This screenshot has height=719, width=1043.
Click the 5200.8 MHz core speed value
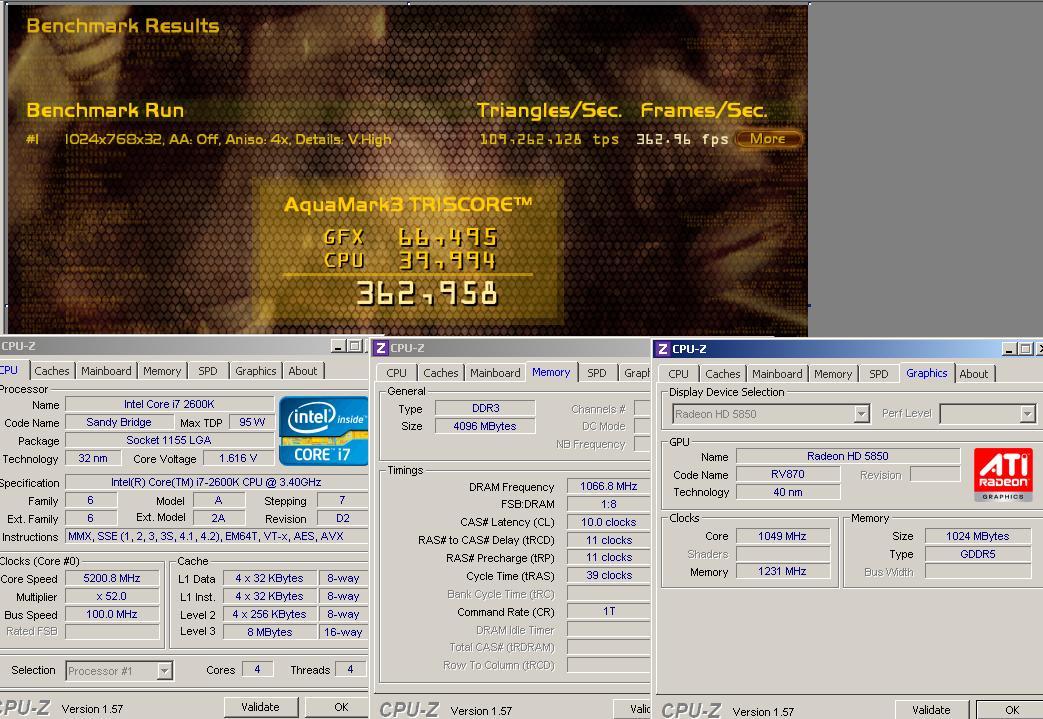pos(112,579)
